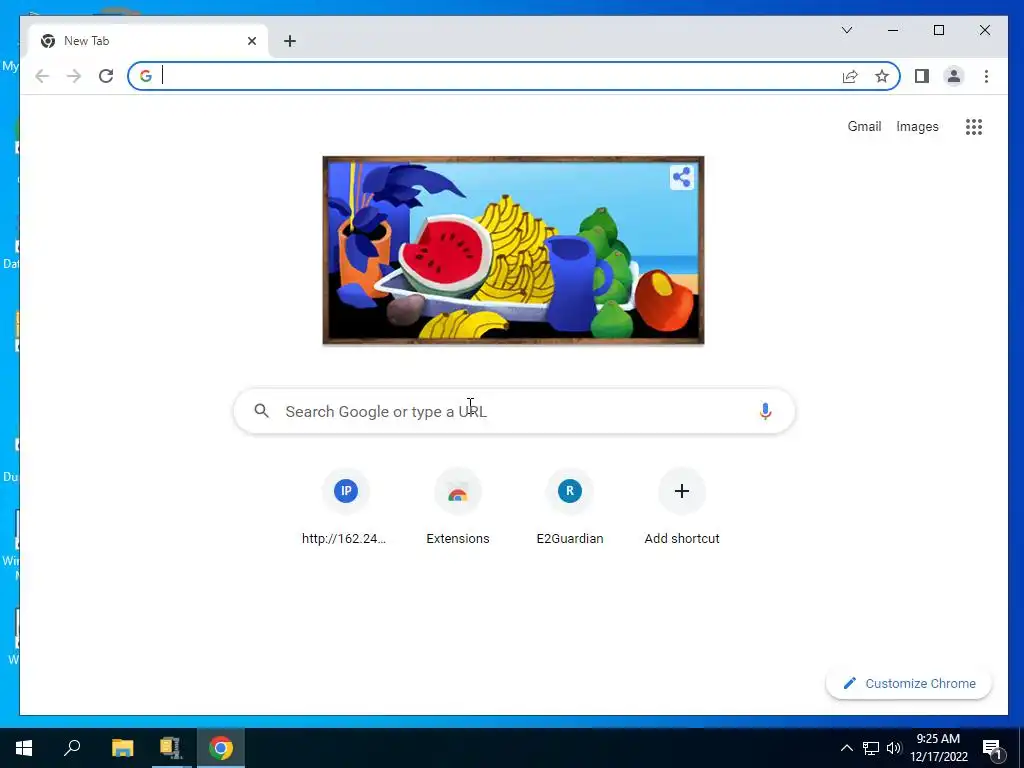Open Chrome's three-dot menu
Viewport: 1024px width, 768px height.
(986, 76)
